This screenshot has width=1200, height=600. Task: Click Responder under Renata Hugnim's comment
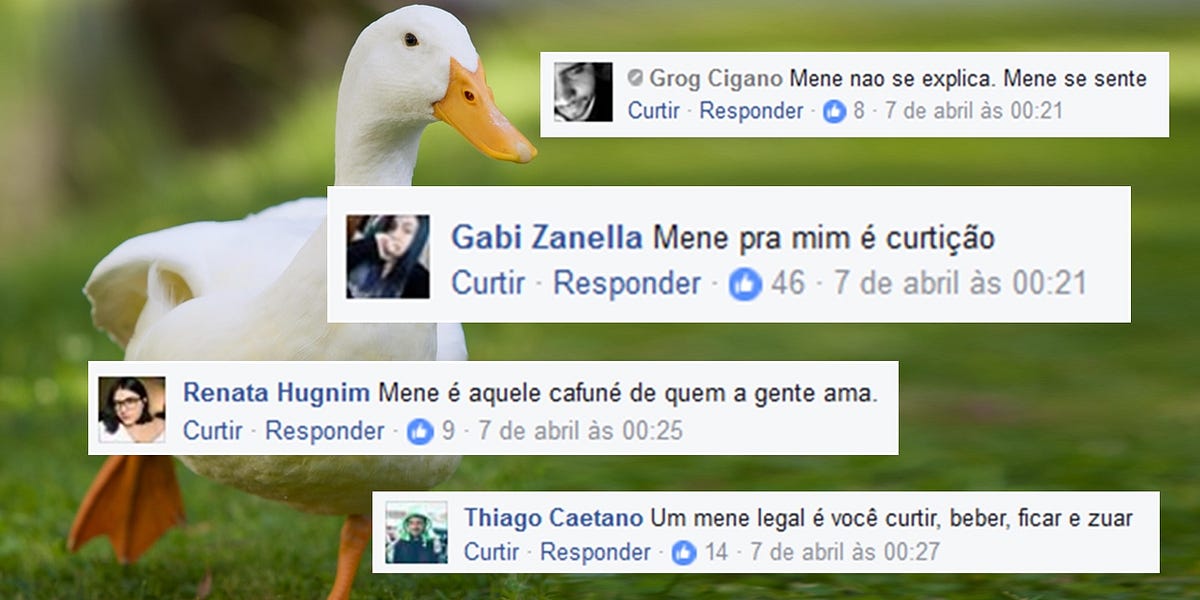pyautogui.click(x=324, y=432)
